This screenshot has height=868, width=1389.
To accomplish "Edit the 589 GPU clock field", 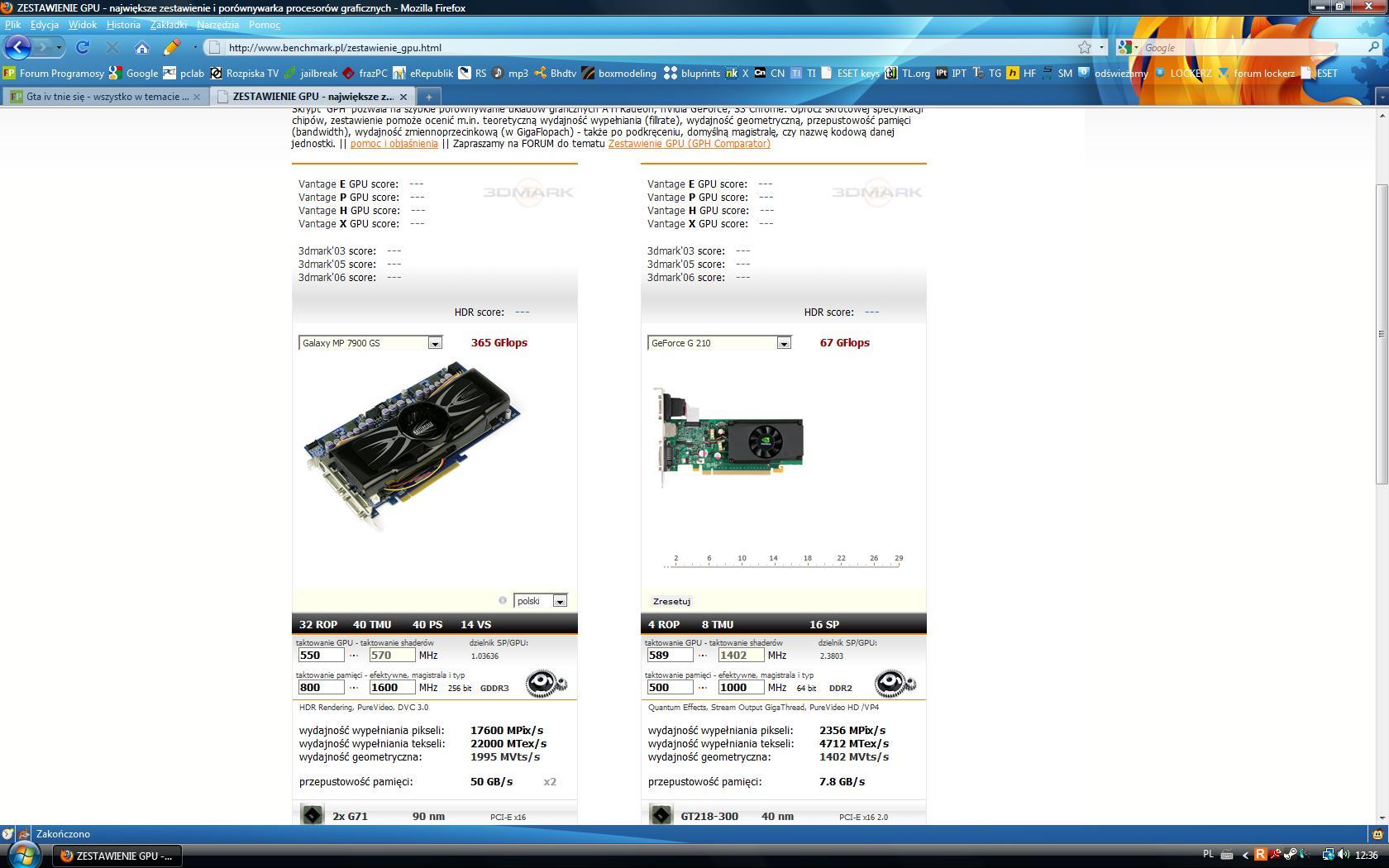I will coord(670,655).
